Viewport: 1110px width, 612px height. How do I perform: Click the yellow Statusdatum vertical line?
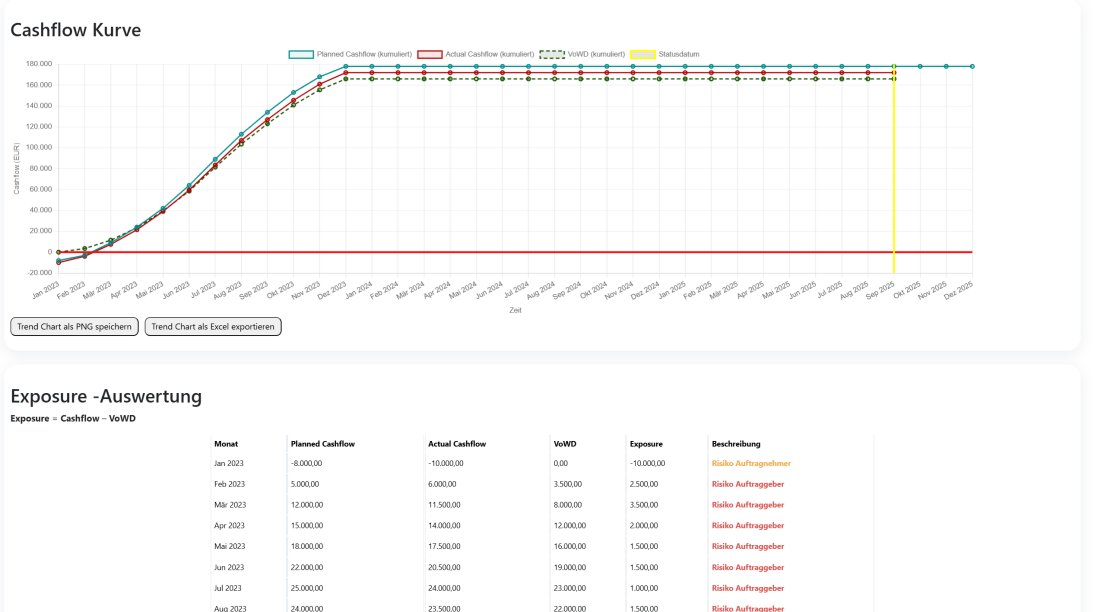894,200
